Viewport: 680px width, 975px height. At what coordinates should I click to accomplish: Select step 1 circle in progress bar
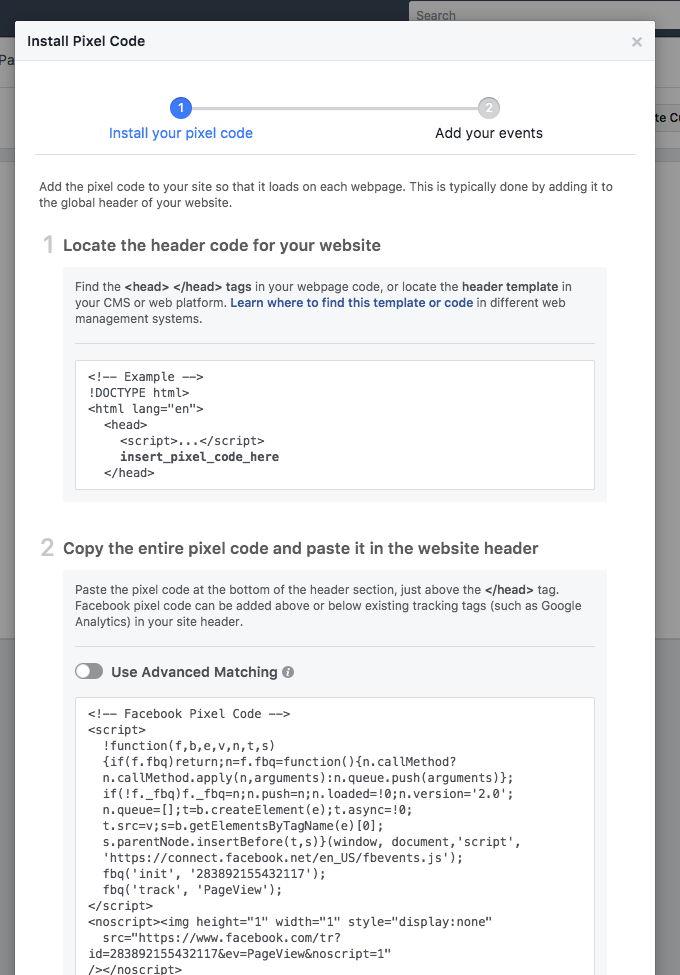click(x=181, y=108)
